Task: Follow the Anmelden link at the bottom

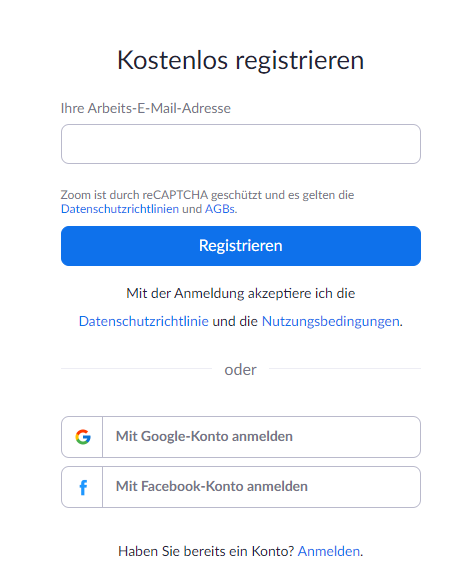Action: pyautogui.click(x=329, y=551)
